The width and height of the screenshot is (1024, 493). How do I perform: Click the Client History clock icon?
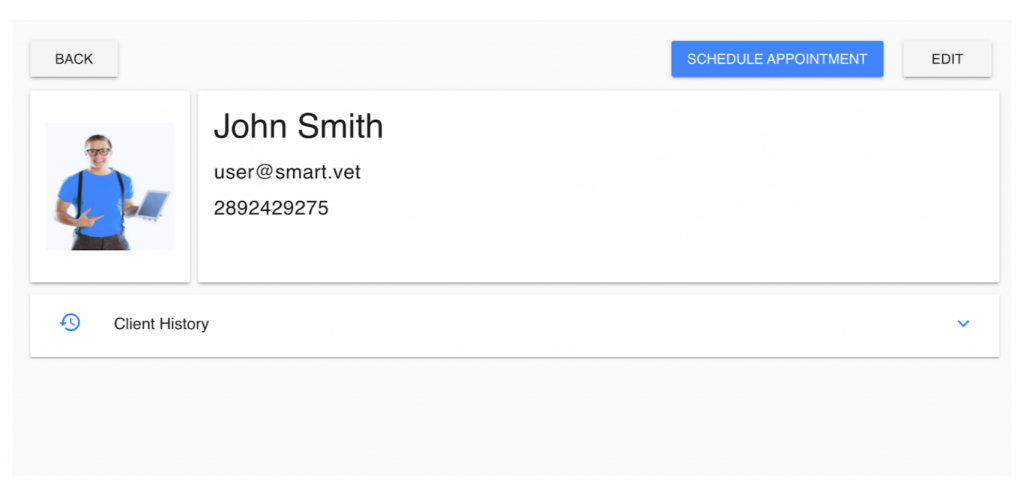tap(70, 323)
